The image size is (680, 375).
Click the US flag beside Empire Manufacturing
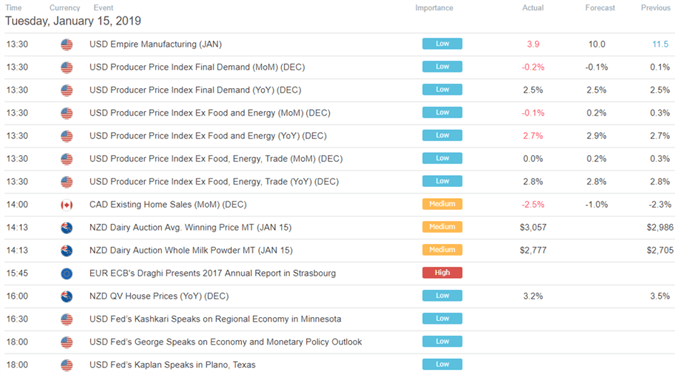tap(66, 45)
